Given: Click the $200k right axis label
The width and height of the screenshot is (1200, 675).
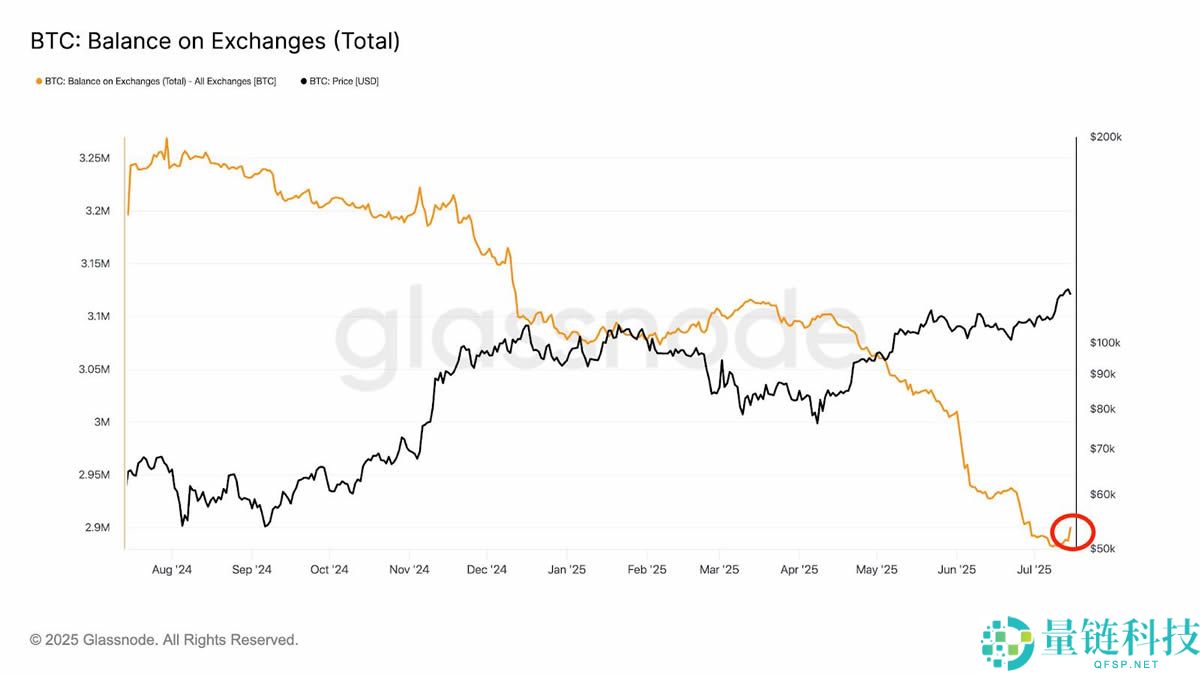Looking at the screenshot, I should [x=1106, y=137].
